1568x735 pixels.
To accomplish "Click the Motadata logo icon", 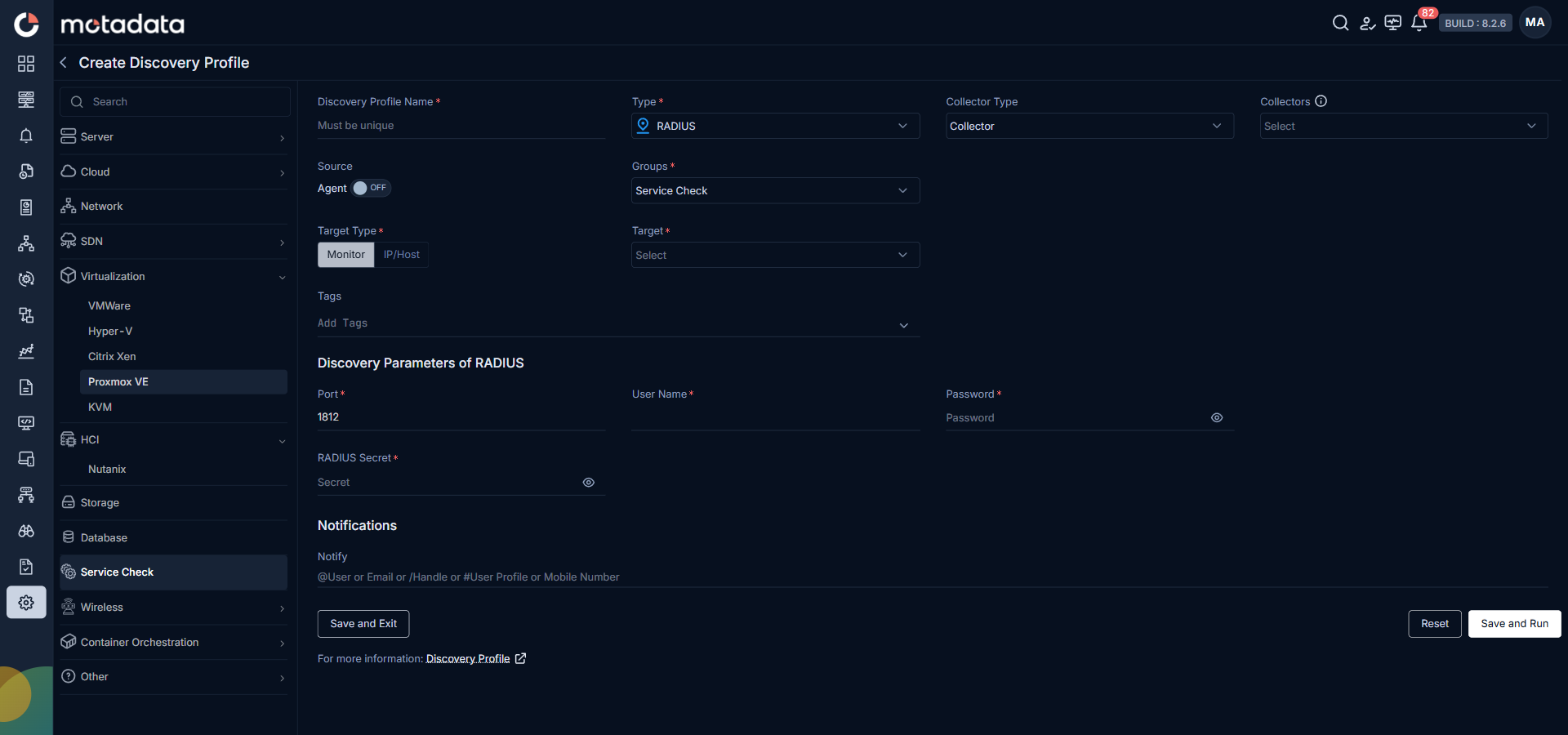I will 26,24.
